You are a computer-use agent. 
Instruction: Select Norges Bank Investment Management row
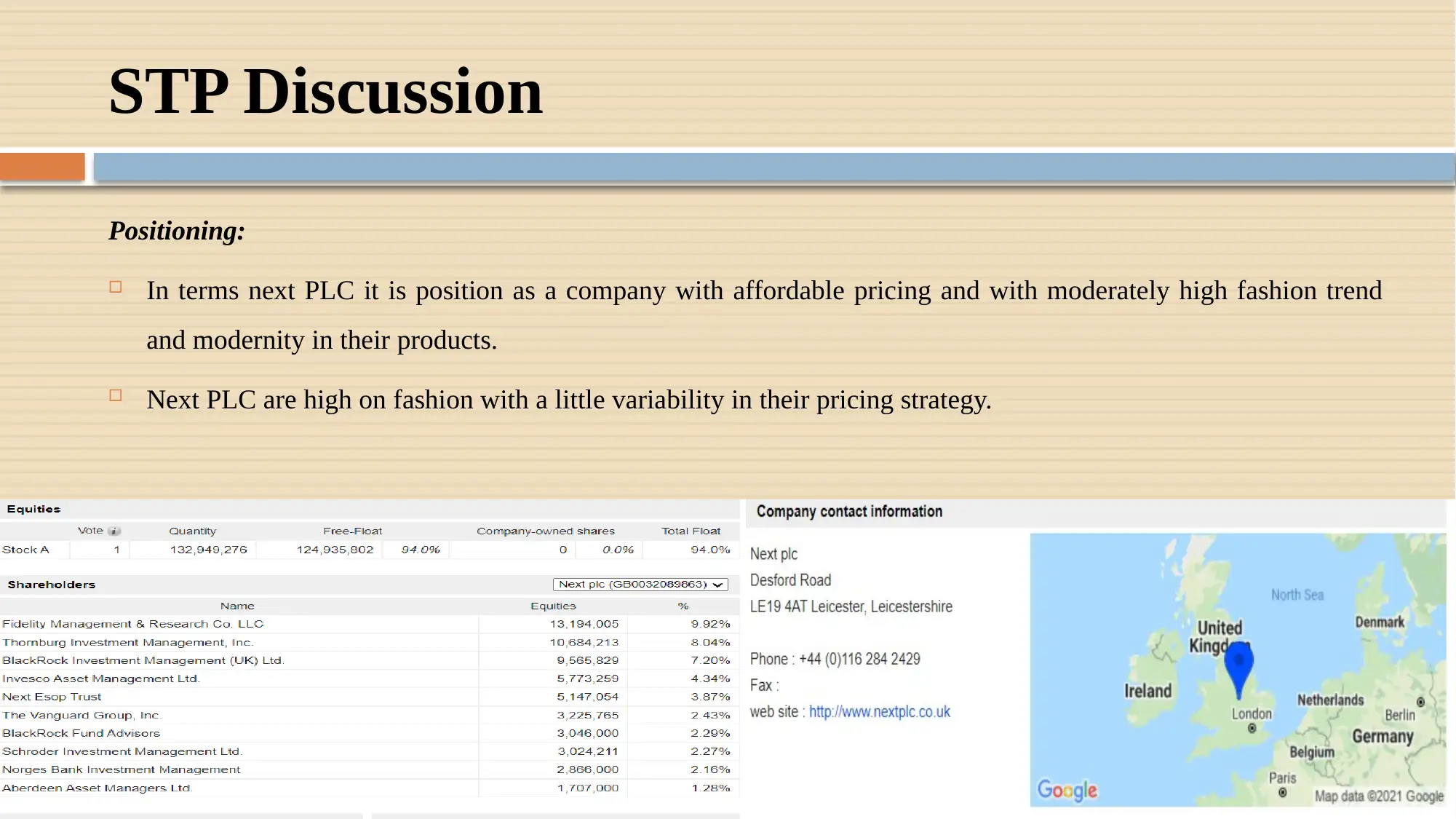370,769
